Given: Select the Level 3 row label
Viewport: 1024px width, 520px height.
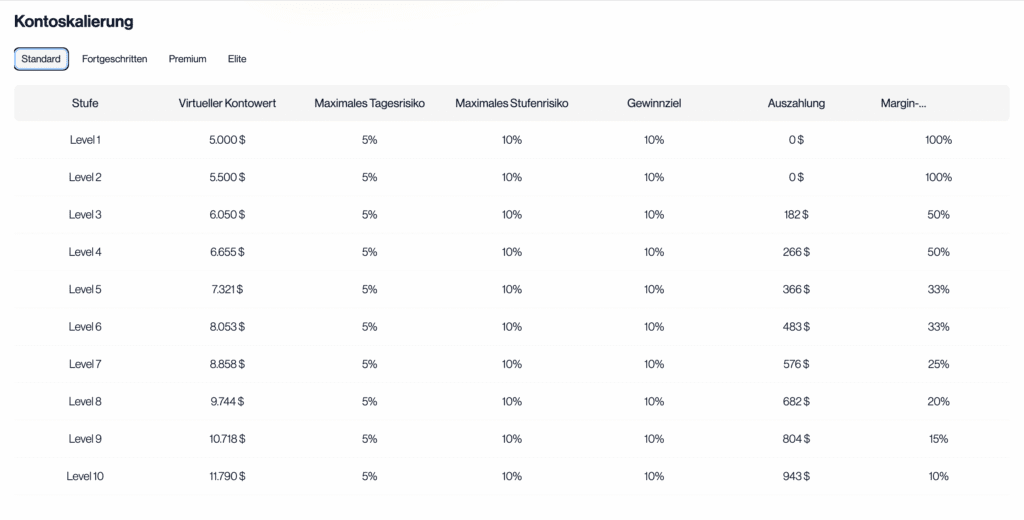Looking at the screenshot, I should pos(85,215).
